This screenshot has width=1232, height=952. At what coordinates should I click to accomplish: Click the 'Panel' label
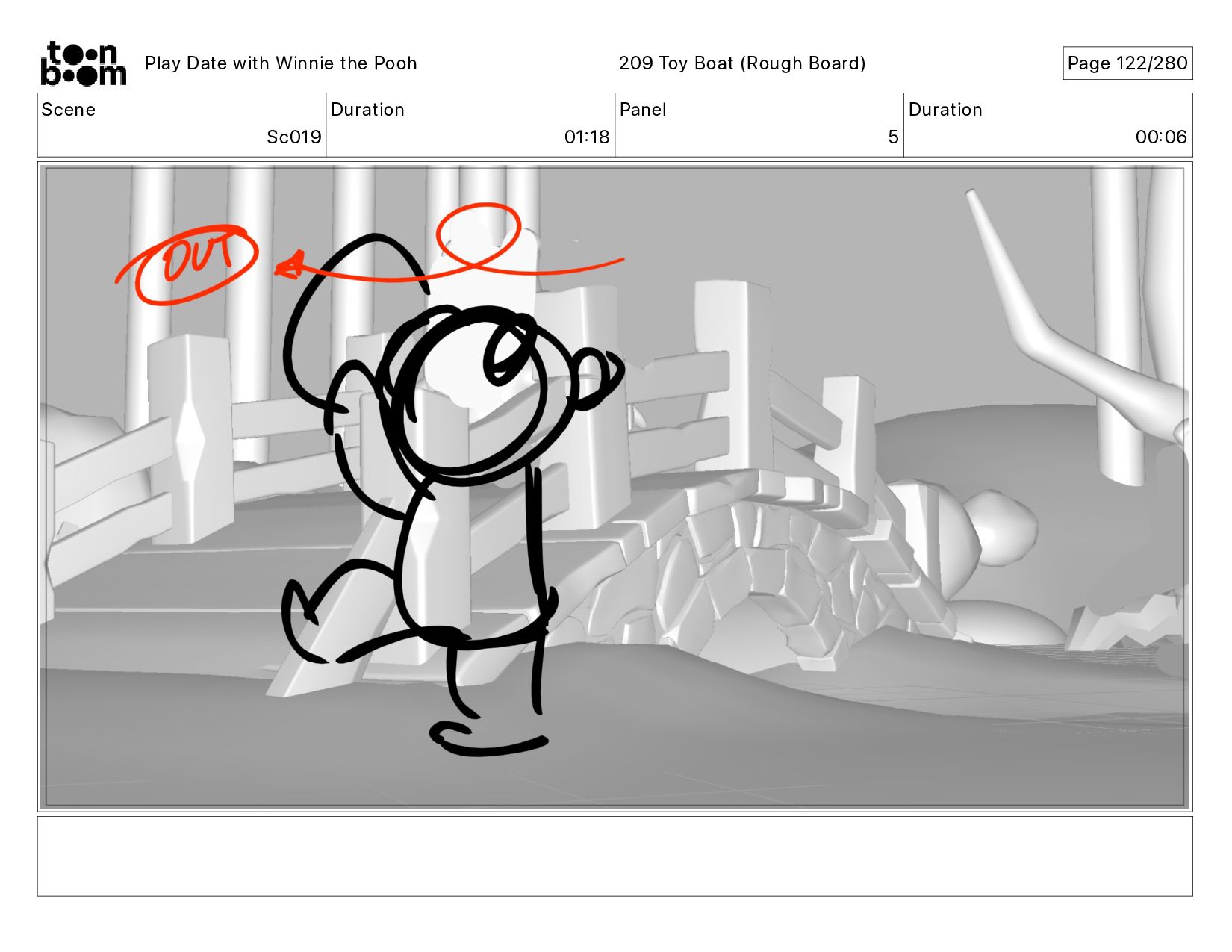click(643, 110)
